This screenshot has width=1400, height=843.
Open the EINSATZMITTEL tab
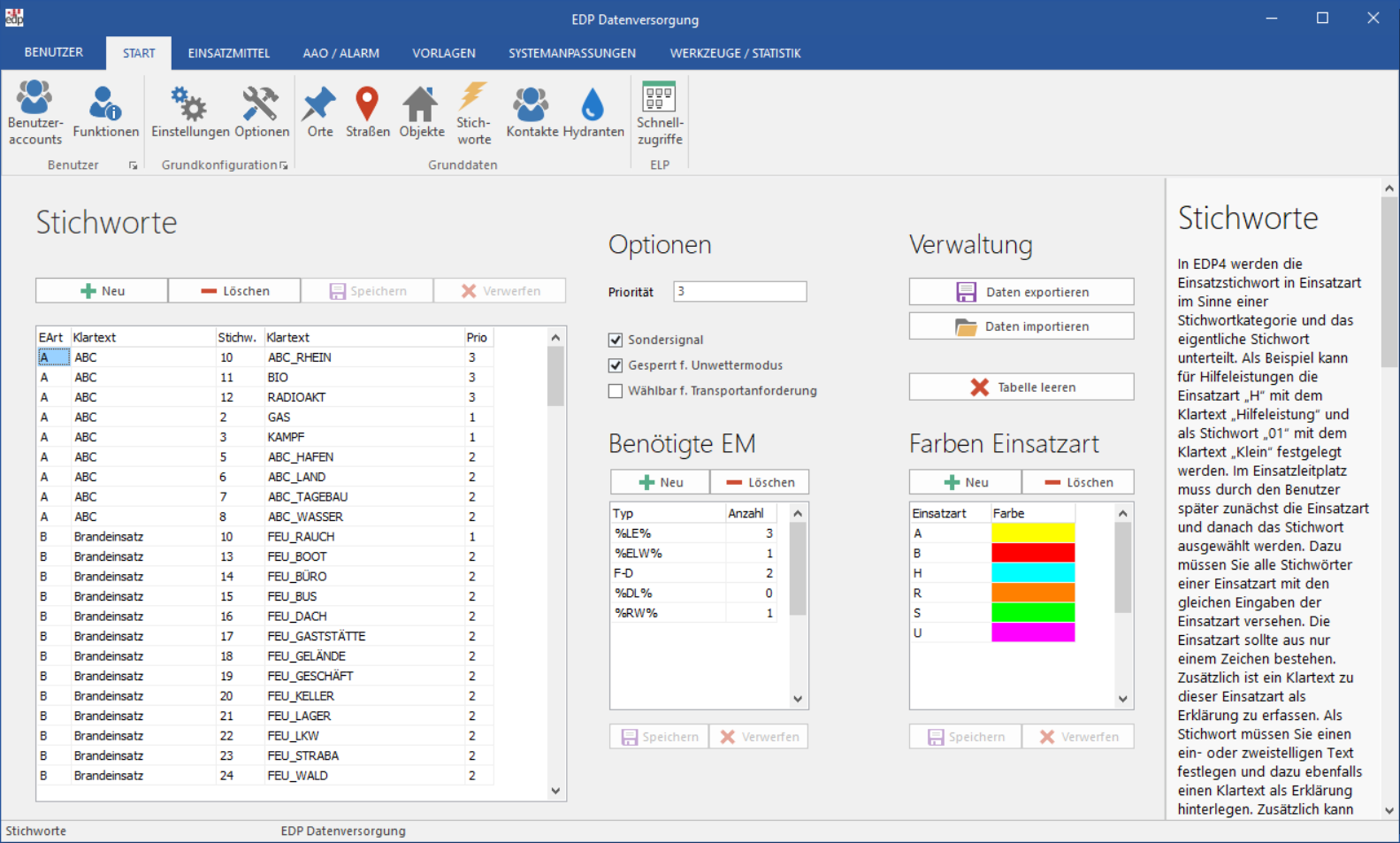(229, 53)
